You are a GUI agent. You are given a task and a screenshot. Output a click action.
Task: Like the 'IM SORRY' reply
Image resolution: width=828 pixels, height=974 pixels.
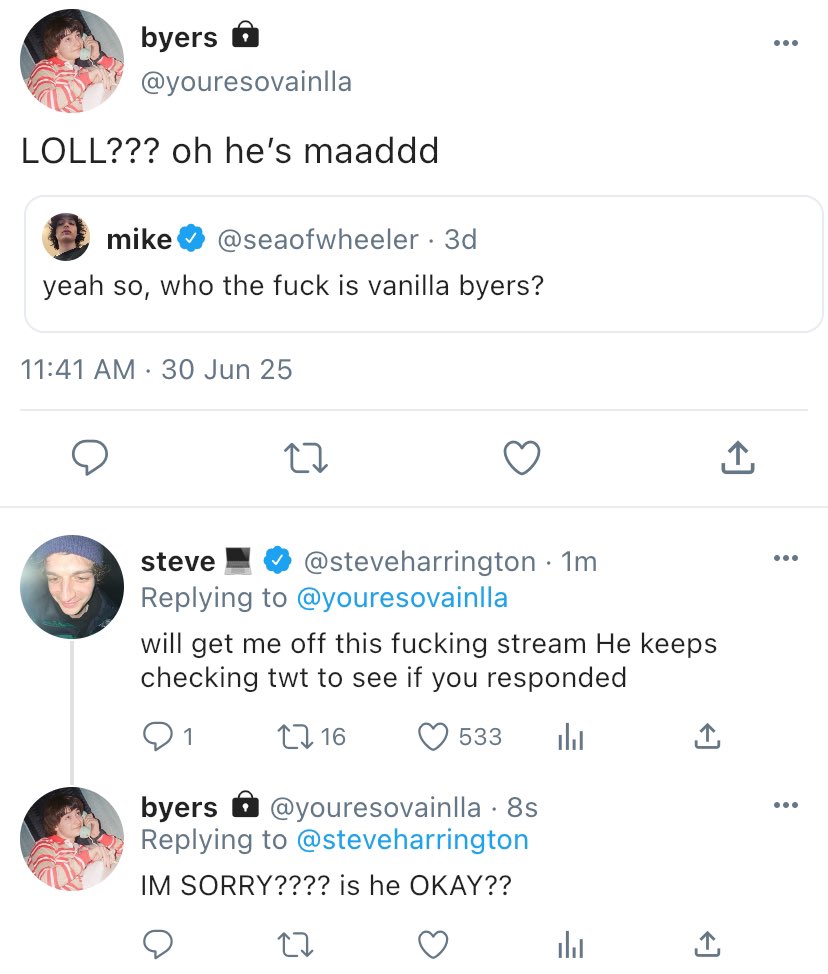click(x=433, y=943)
